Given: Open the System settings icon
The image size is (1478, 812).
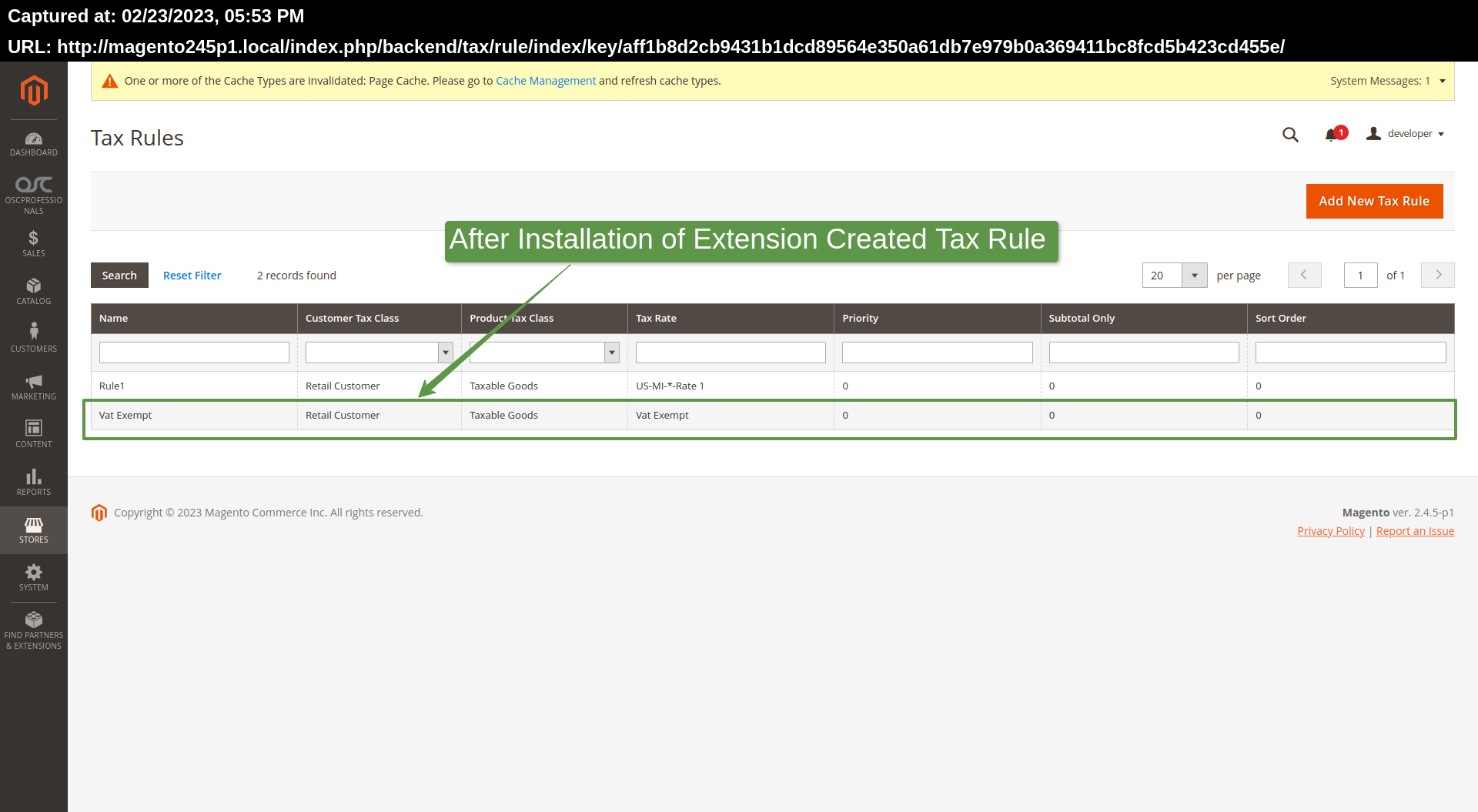Looking at the screenshot, I should [34, 577].
